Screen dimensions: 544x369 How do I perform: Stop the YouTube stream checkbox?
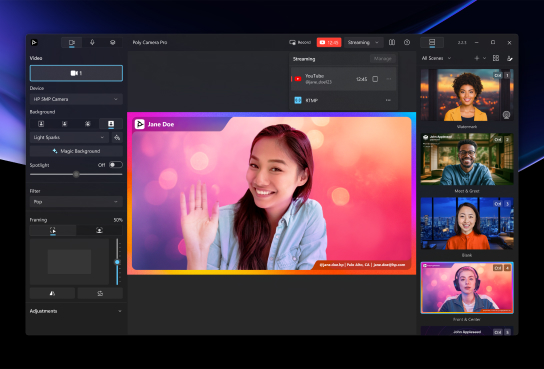point(375,79)
